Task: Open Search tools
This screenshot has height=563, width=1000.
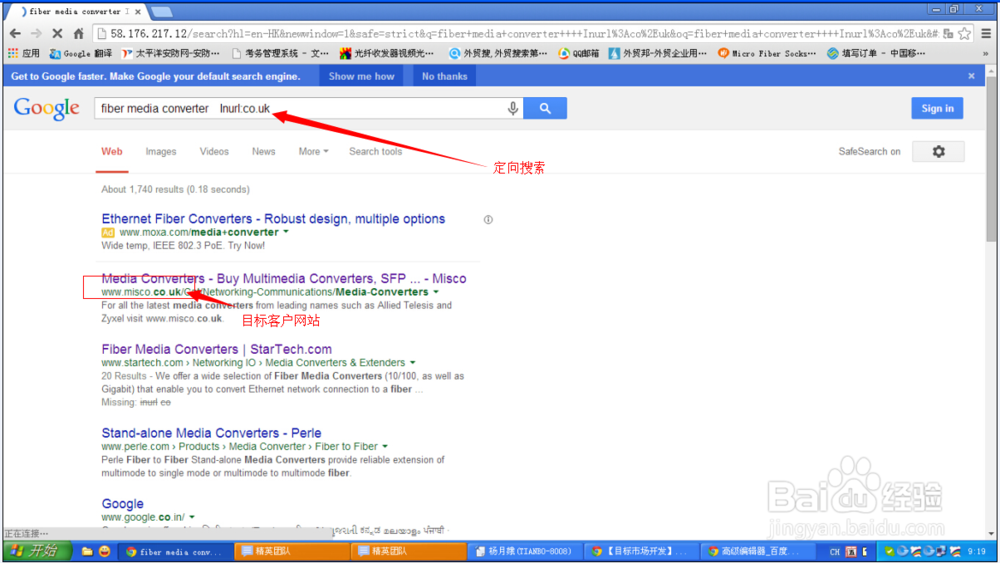Action: click(376, 152)
